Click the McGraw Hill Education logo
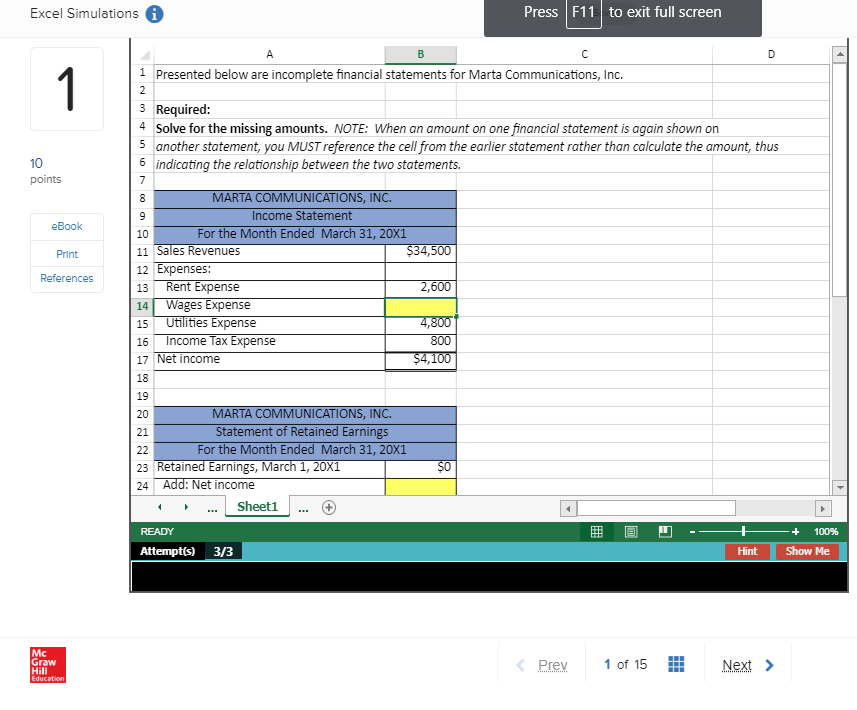Image resolution: width=857 pixels, height=710 pixels. pos(48,665)
